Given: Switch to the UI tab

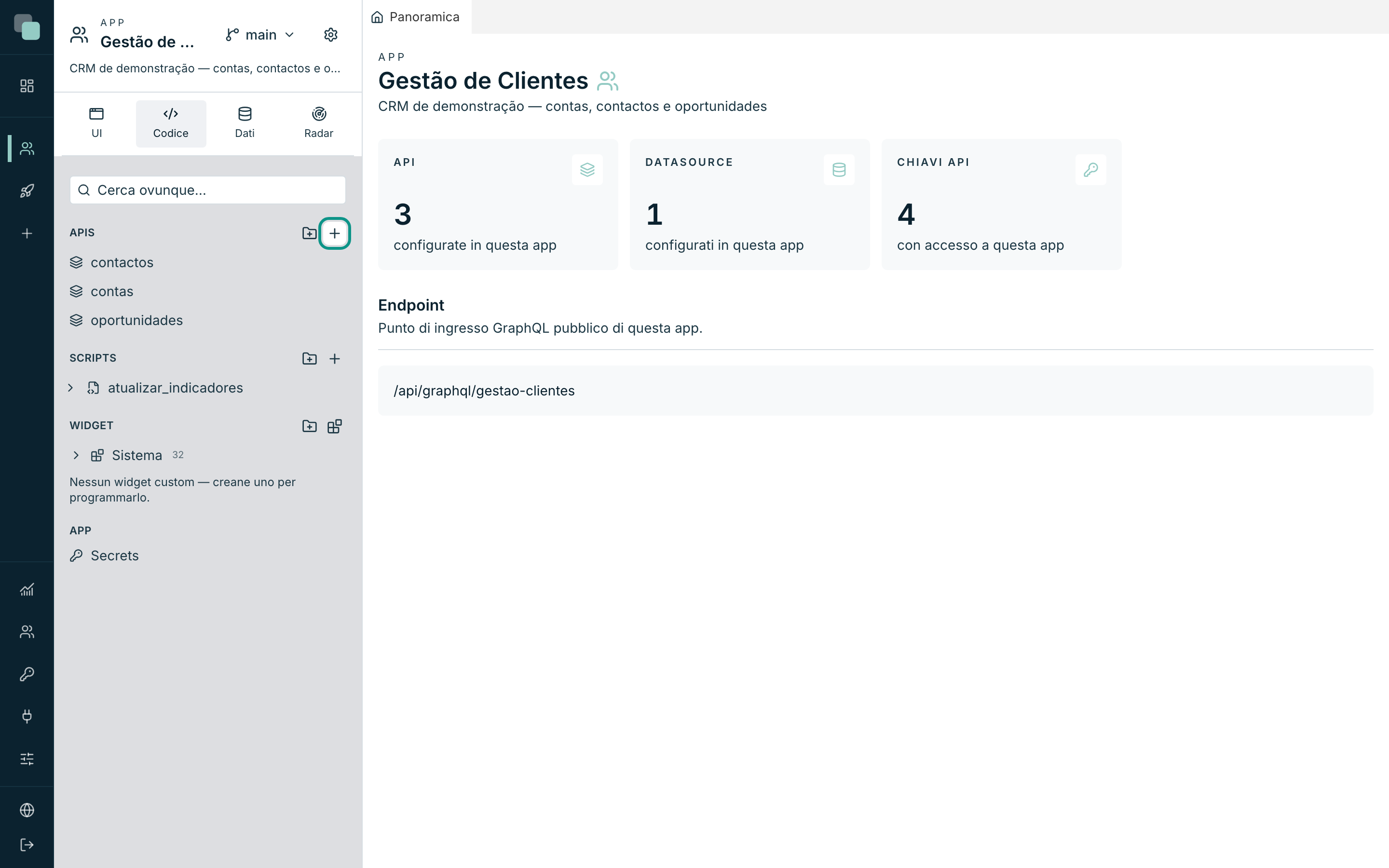Looking at the screenshot, I should 96,123.
